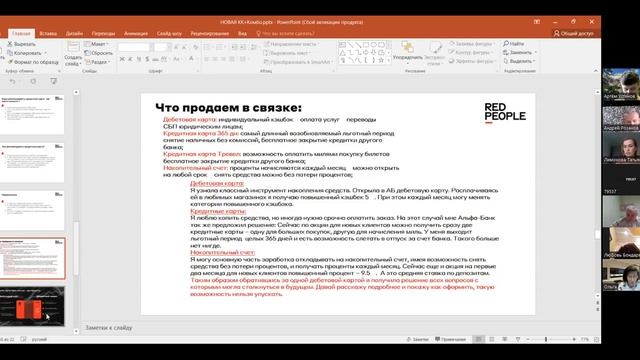Click the ribbon display options icon
This screenshot has height=360, width=640.
tap(537, 22)
